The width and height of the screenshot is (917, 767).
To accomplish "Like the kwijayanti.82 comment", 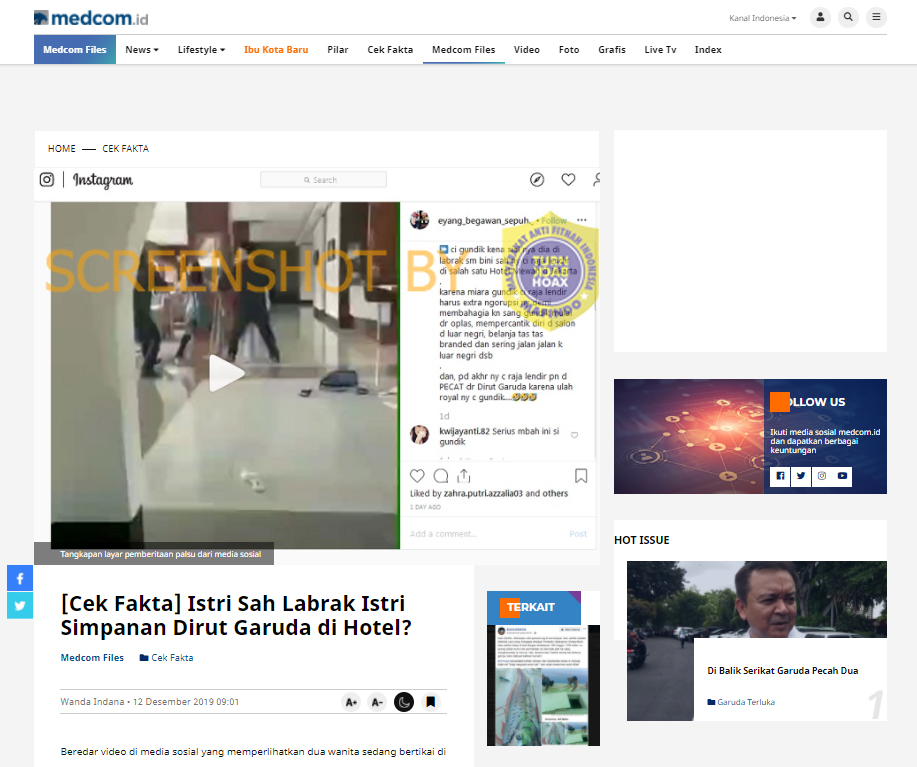I will tap(574, 434).
